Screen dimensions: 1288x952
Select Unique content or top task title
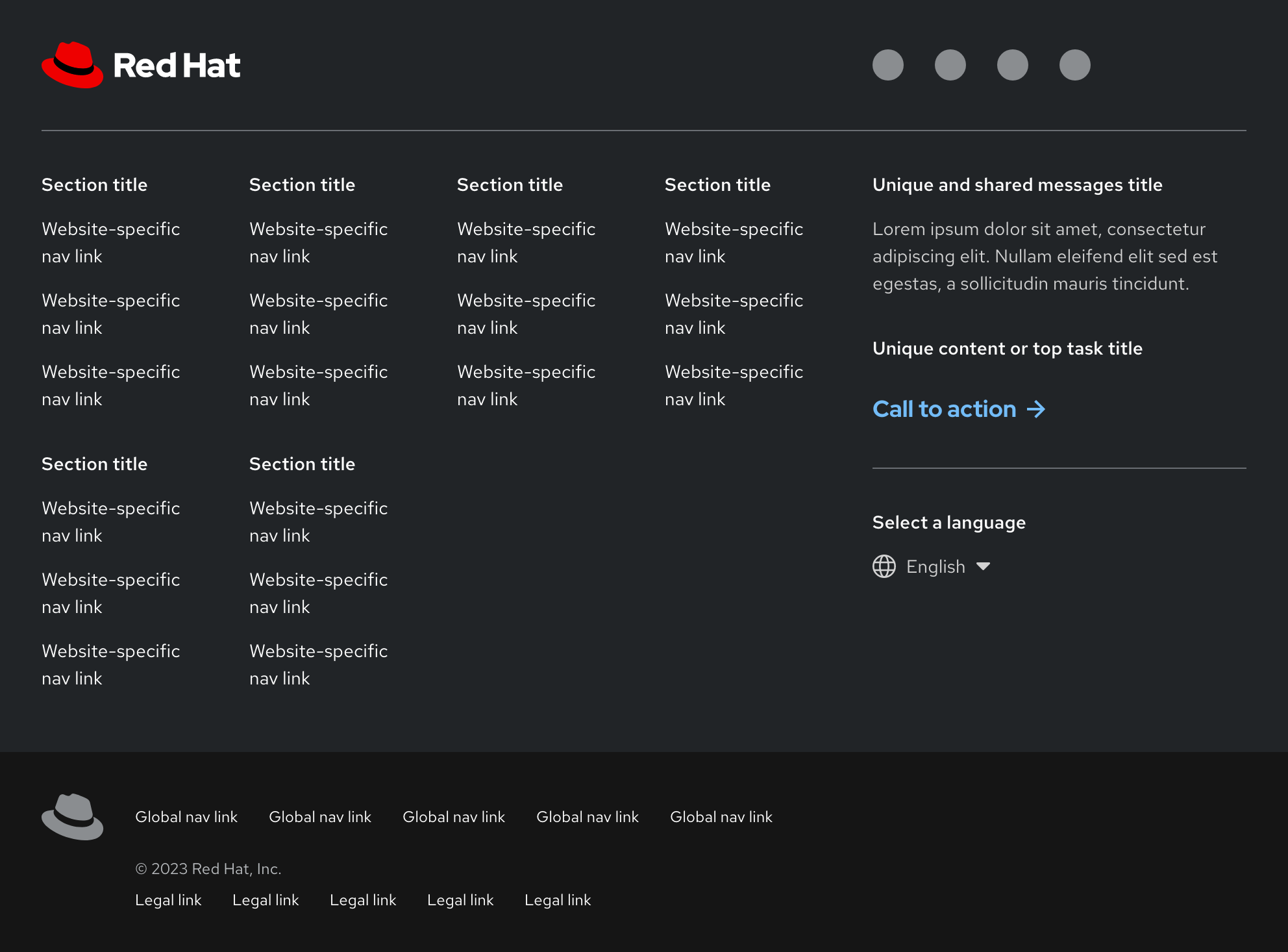click(x=1008, y=348)
